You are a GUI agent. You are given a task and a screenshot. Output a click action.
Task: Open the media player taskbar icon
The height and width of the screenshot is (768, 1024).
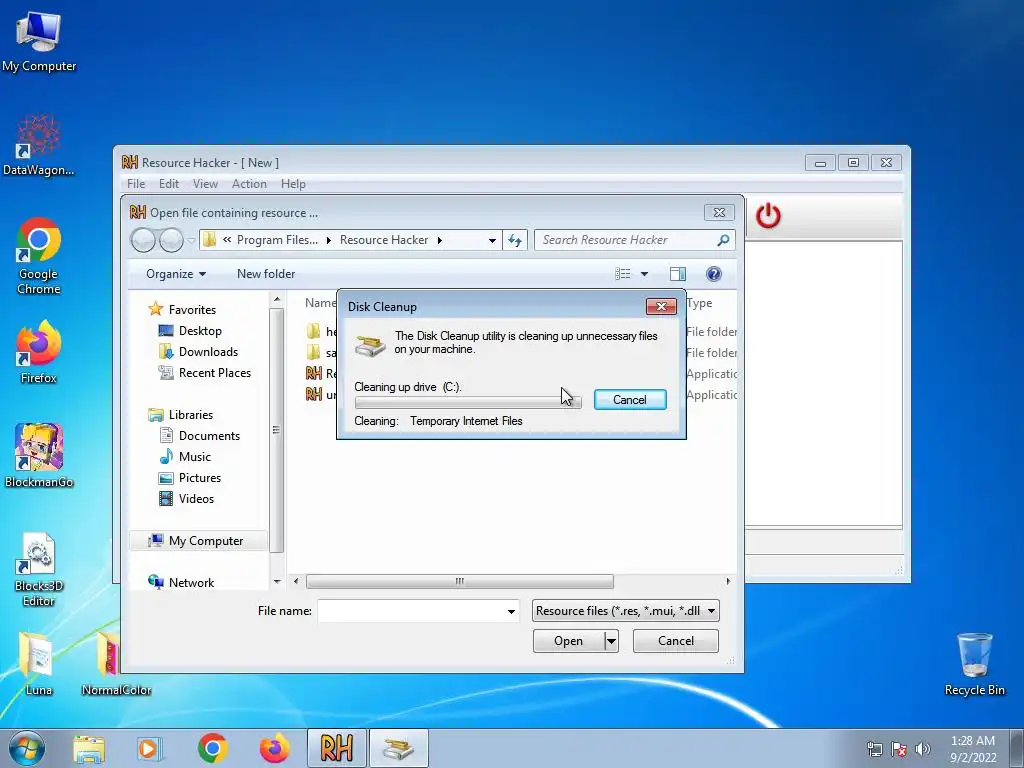coord(149,748)
